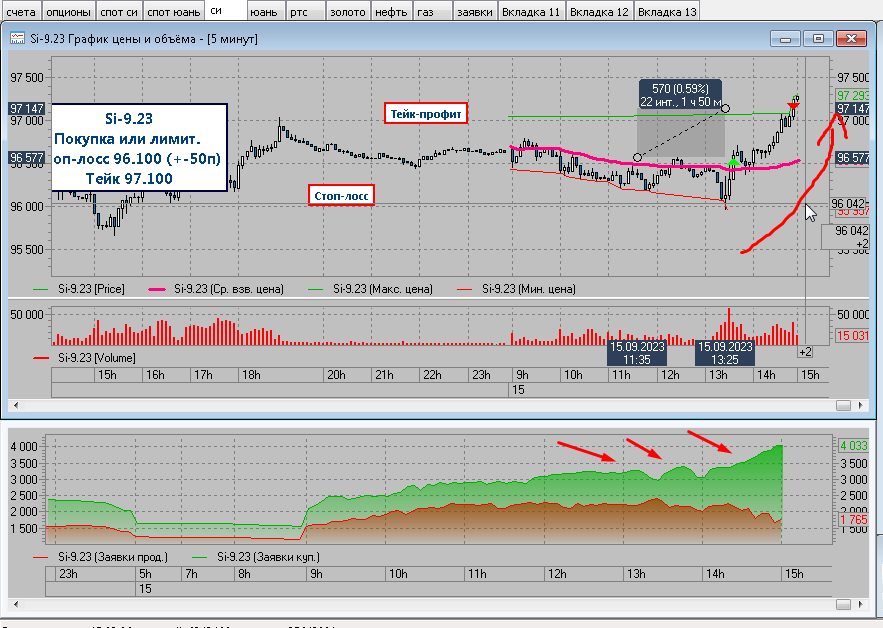
Task: Go to Вкладка 12 tab
Action: coord(599,11)
